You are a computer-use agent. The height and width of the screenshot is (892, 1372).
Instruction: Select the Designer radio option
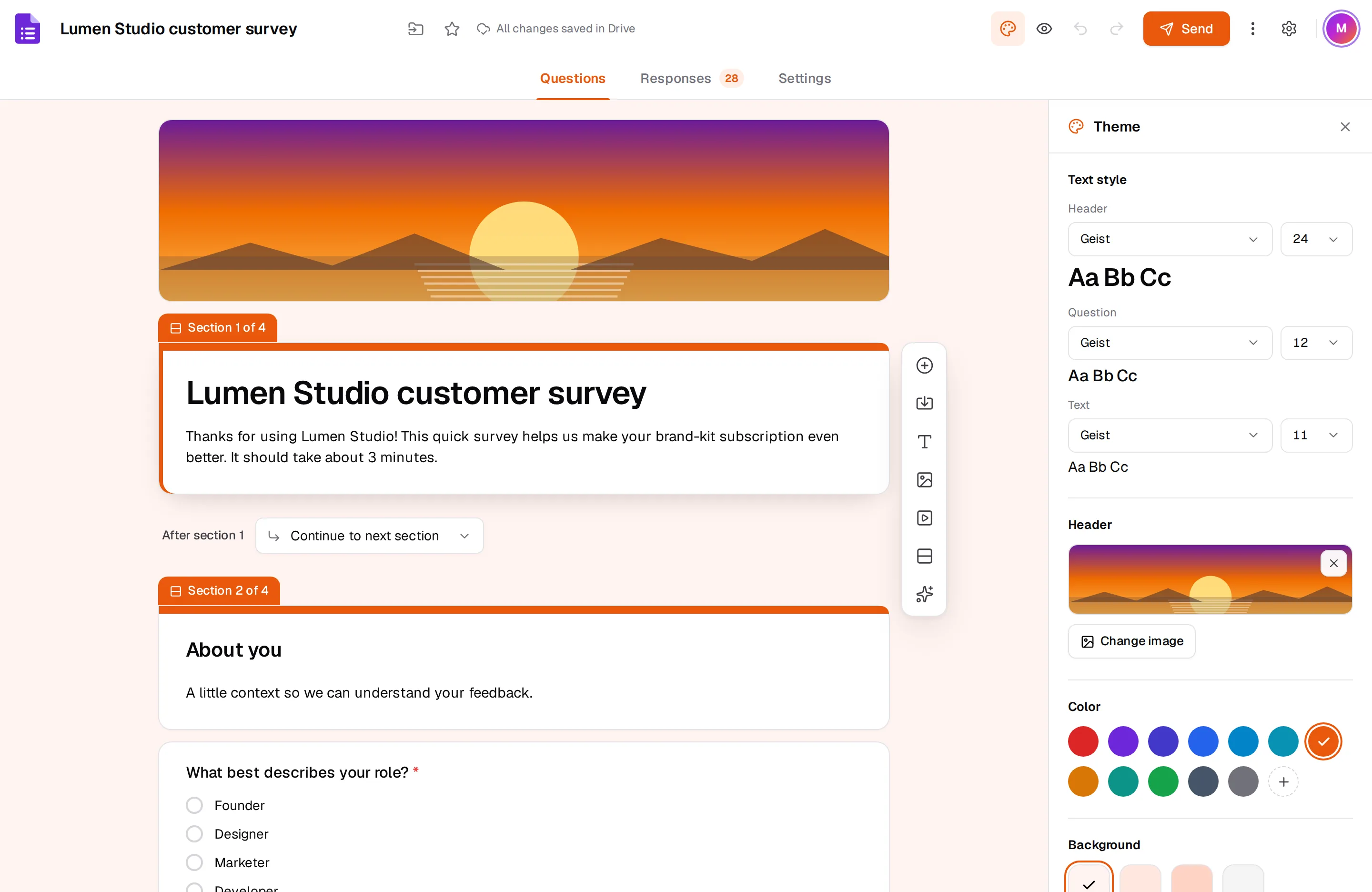point(194,834)
